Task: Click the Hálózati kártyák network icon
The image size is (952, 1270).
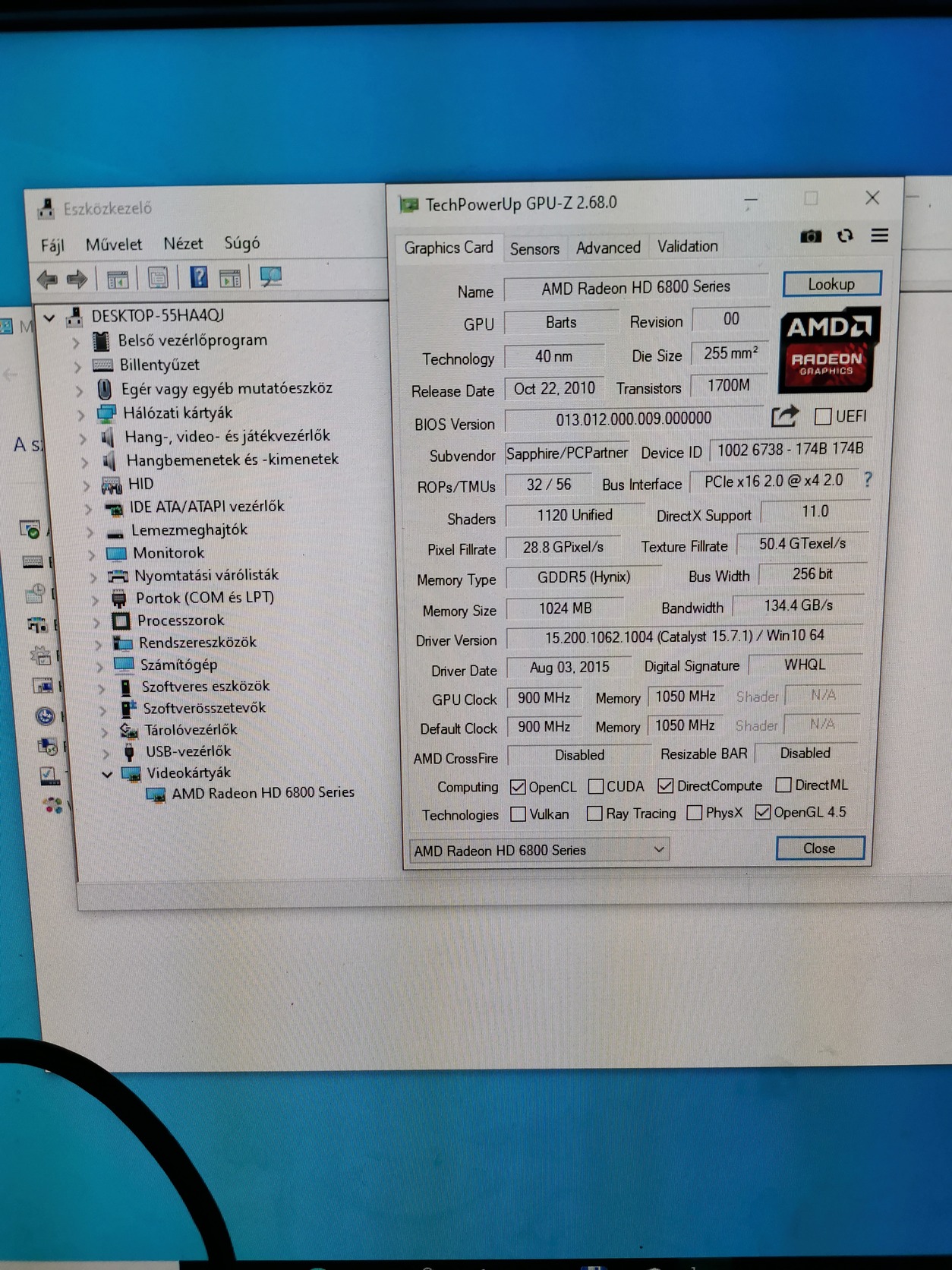Action: (106, 414)
